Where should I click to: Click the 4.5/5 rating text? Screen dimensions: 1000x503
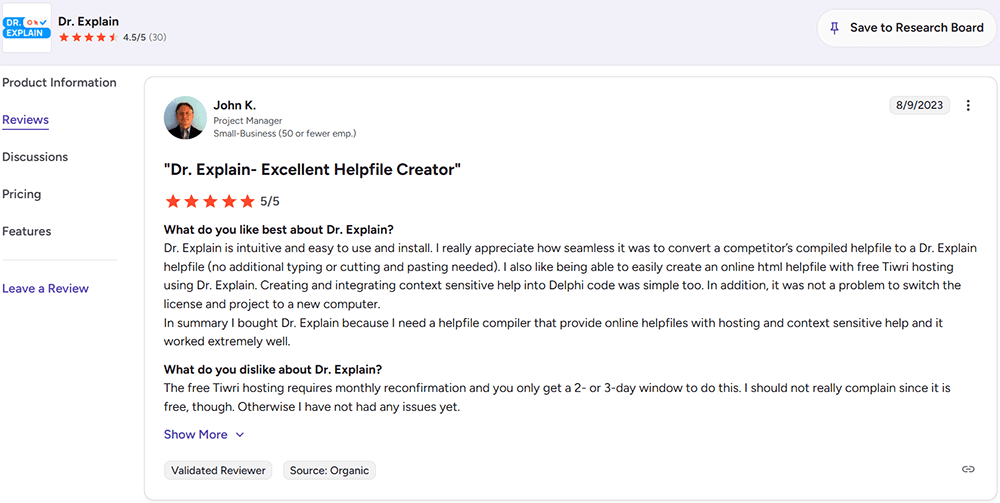point(135,38)
